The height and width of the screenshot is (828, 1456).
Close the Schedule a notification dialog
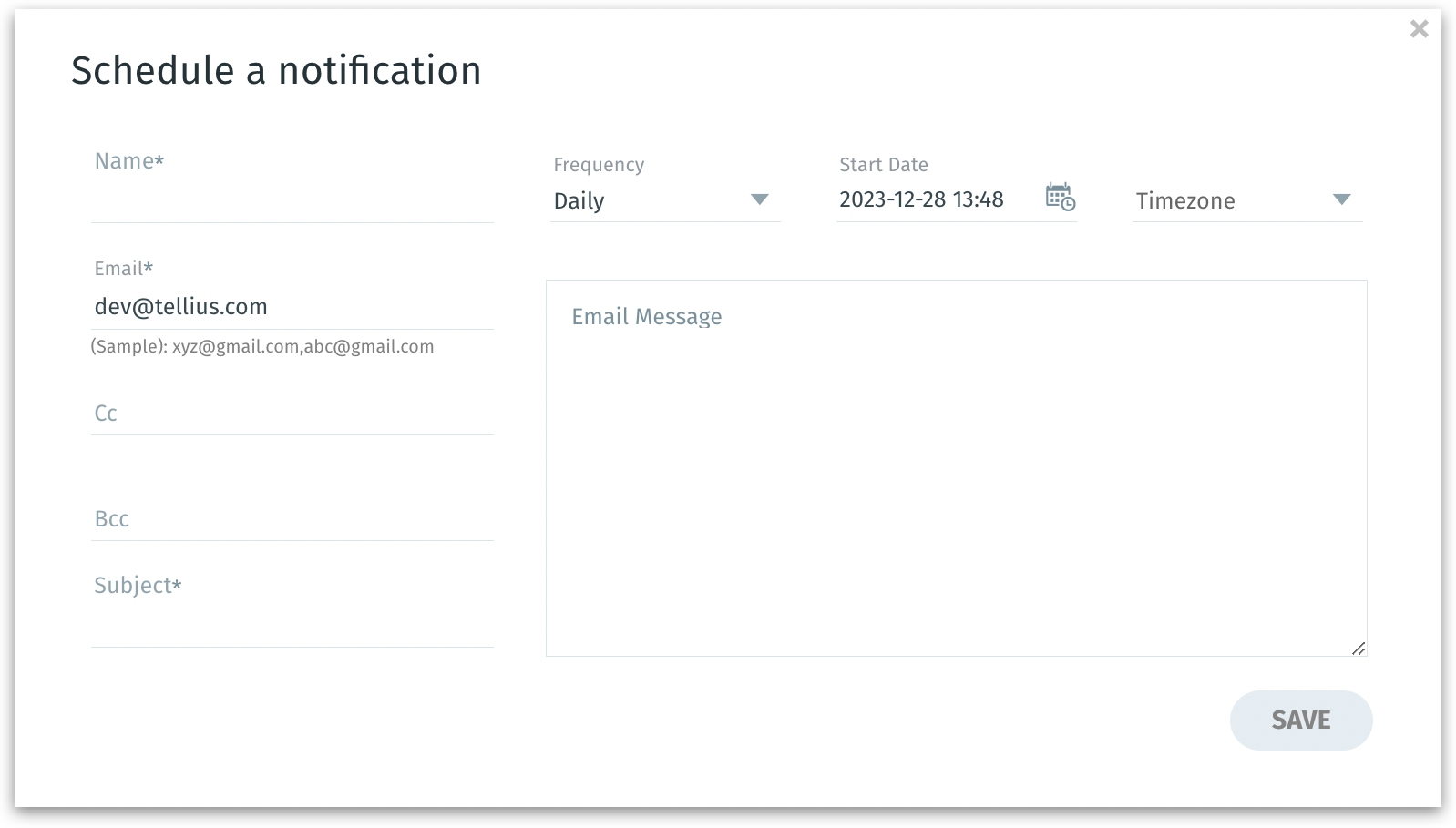click(1419, 29)
